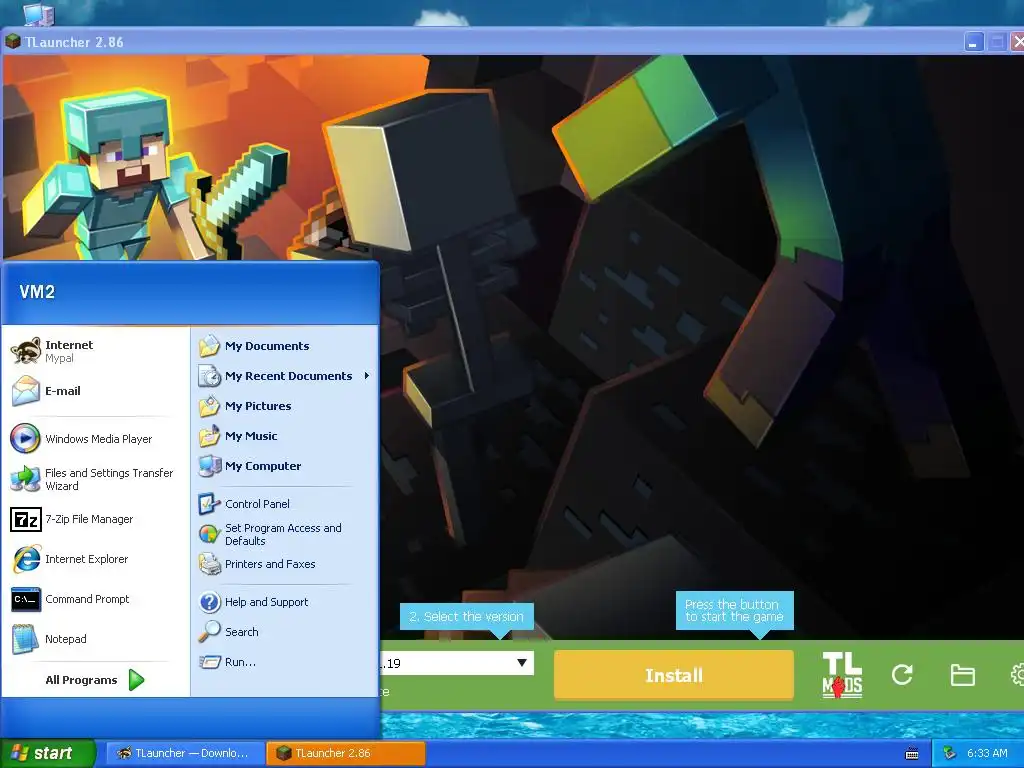The image size is (1024, 768).
Task: Open My Documents folder icon
Action: [x=210, y=346]
